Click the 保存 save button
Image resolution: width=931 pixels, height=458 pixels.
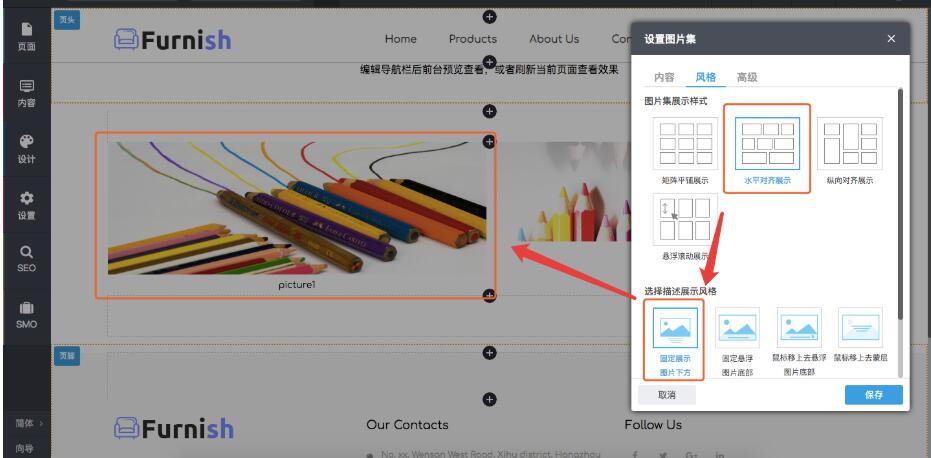point(873,395)
